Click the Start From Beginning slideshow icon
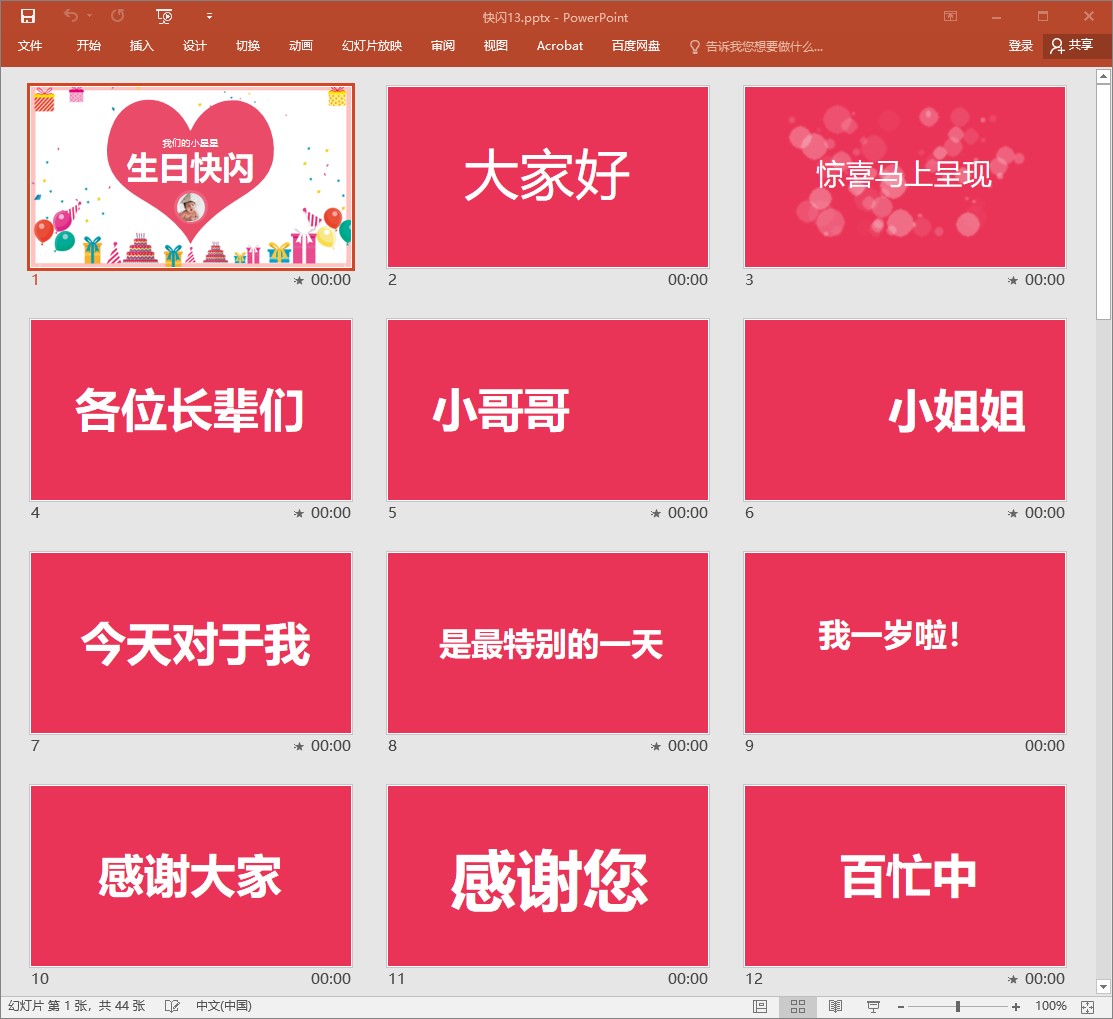This screenshot has width=1113, height=1019. pos(165,16)
